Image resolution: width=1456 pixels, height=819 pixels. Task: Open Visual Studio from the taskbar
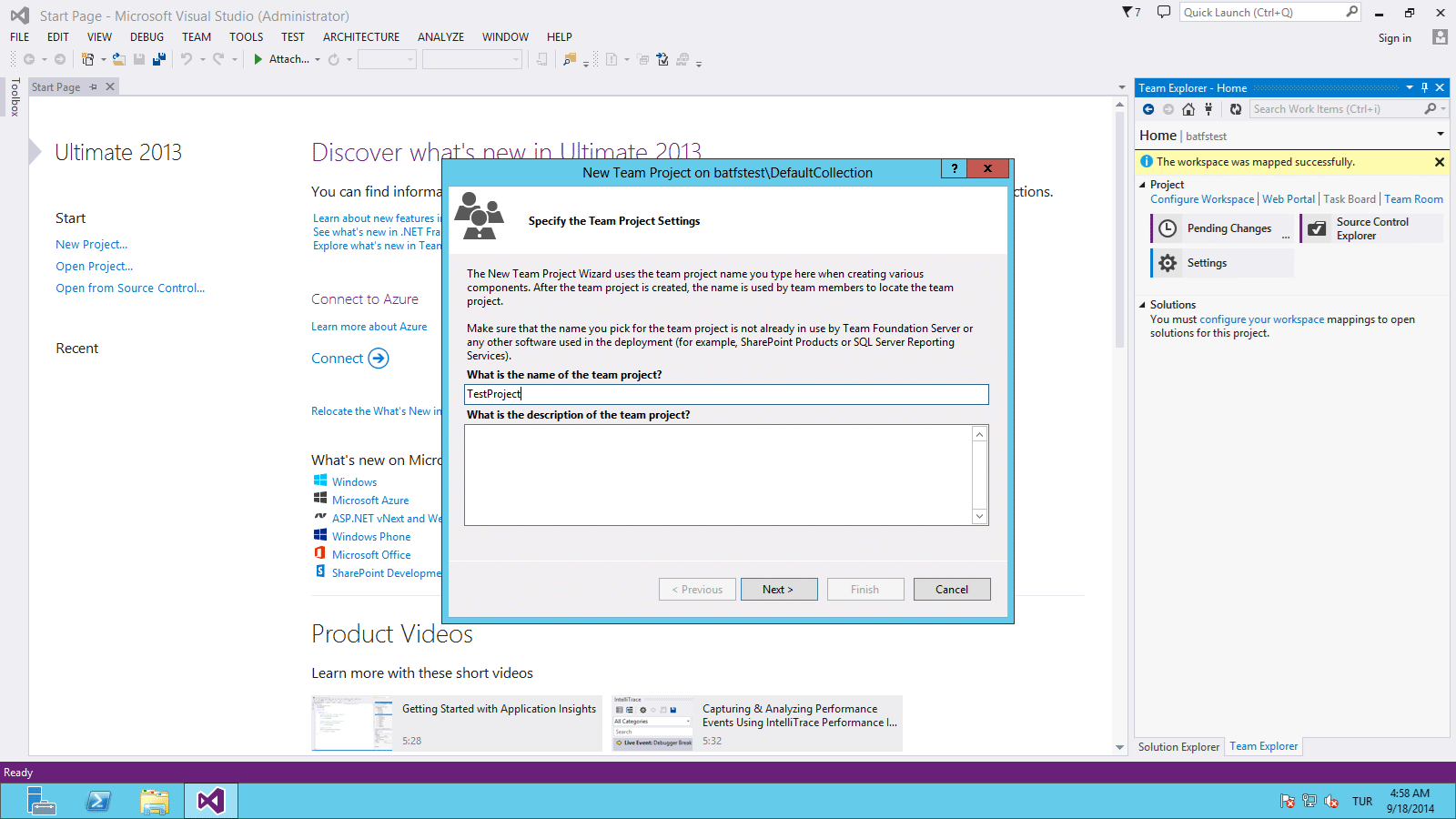point(210,801)
